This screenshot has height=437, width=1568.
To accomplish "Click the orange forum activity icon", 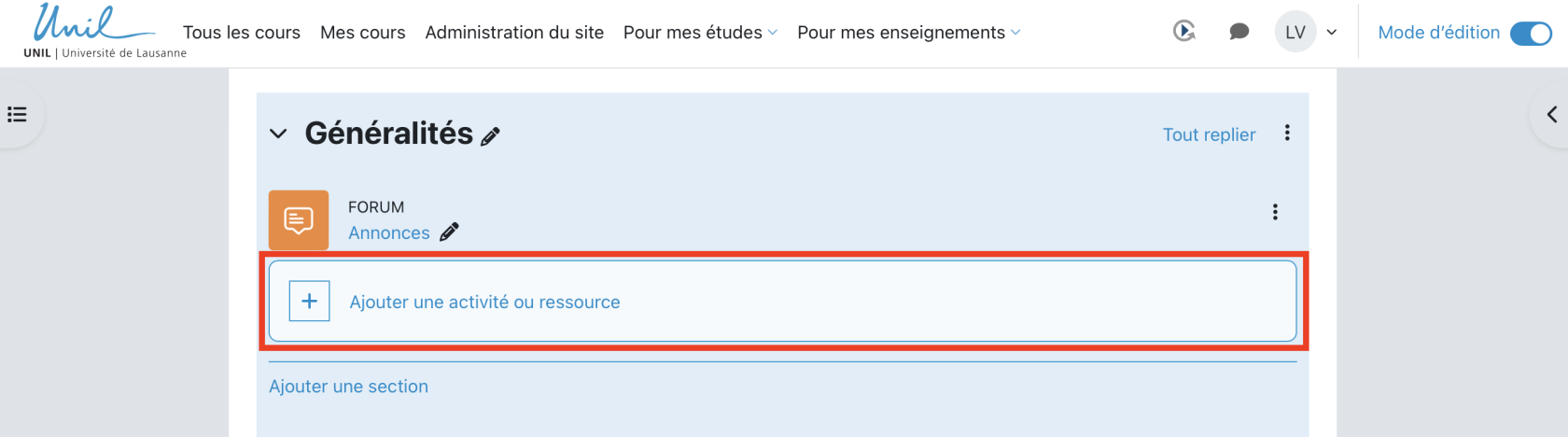I will coord(299,220).
